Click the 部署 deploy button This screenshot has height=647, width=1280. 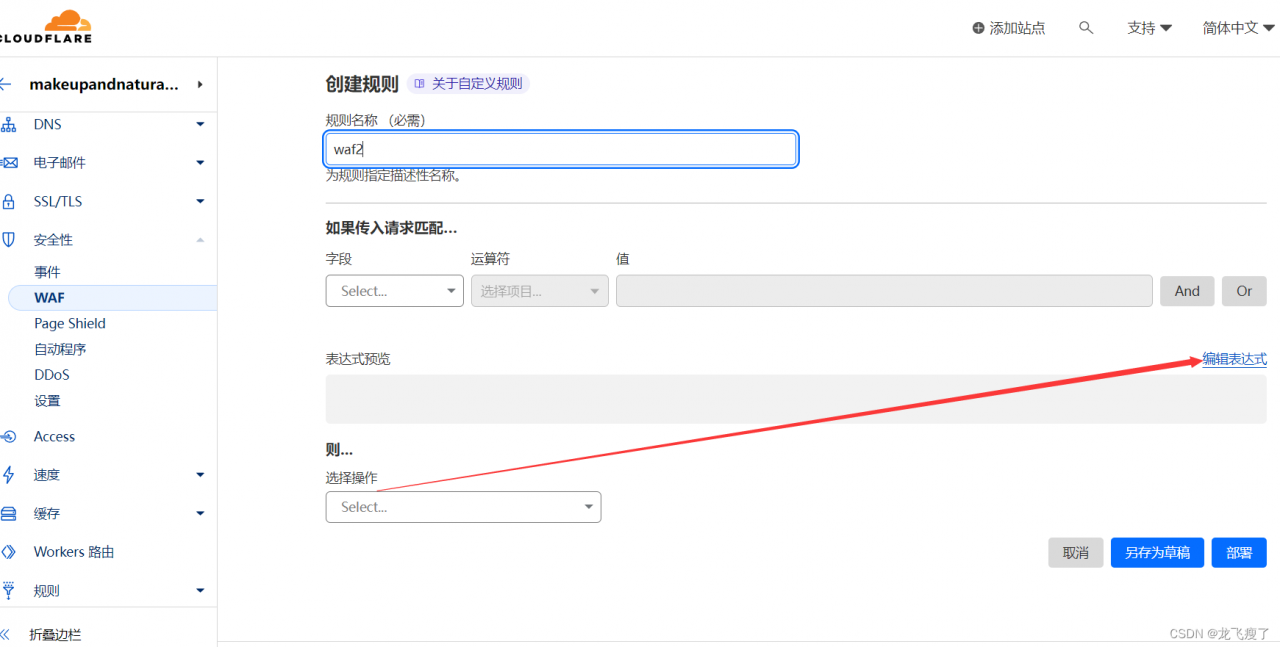(x=1238, y=552)
